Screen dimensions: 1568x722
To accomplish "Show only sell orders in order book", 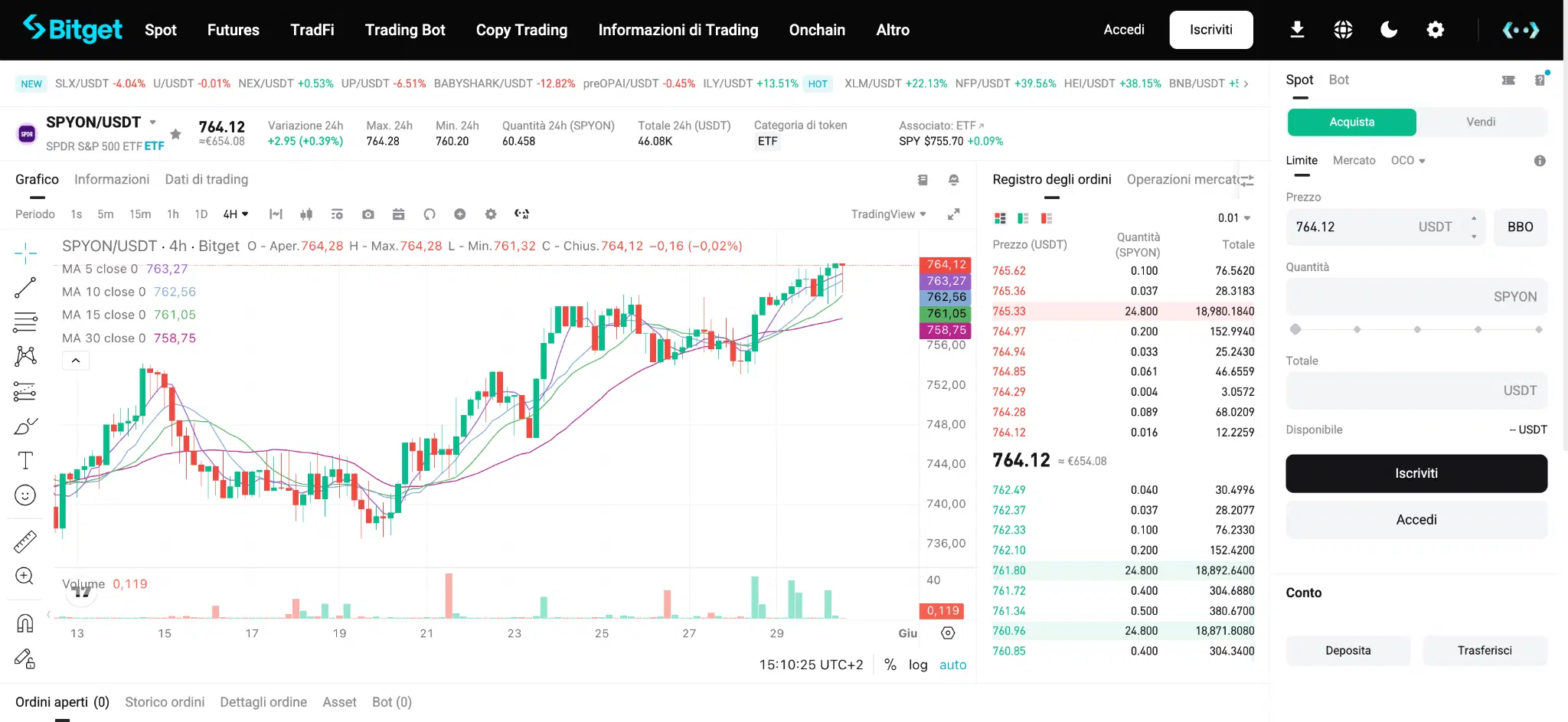I will 1047,218.
